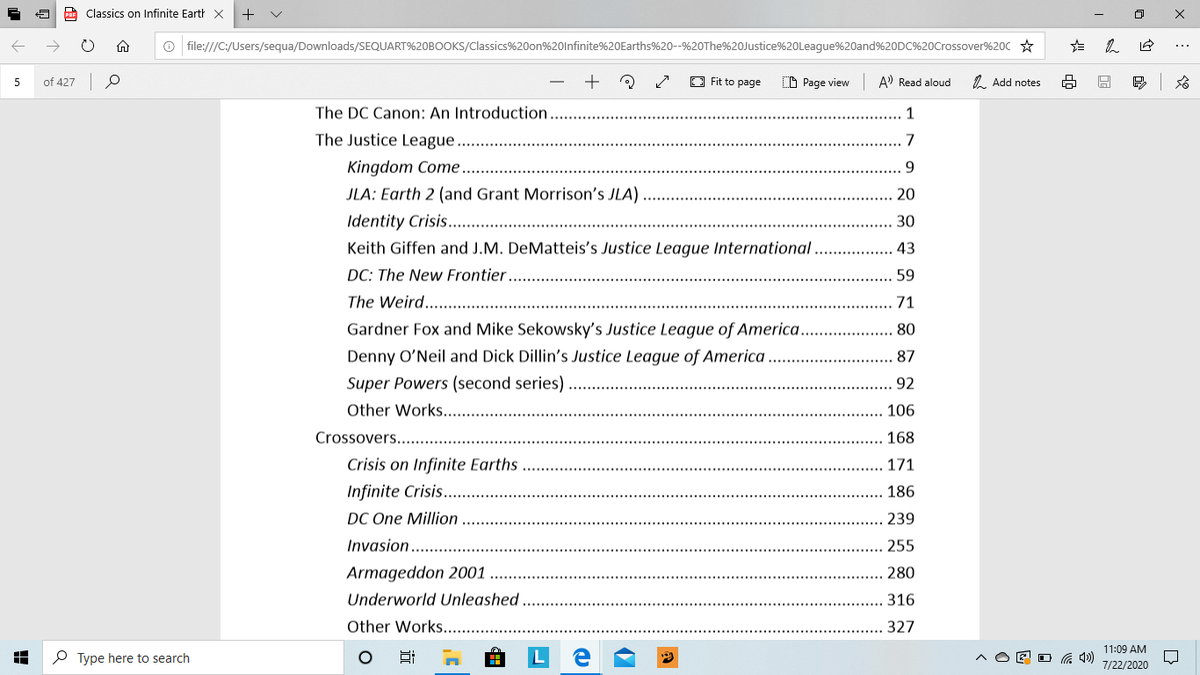The height and width of the screenshot is (675, 1200).
Task: Go to Crisis on Infinite Earths
Action: tap(630, 464)
